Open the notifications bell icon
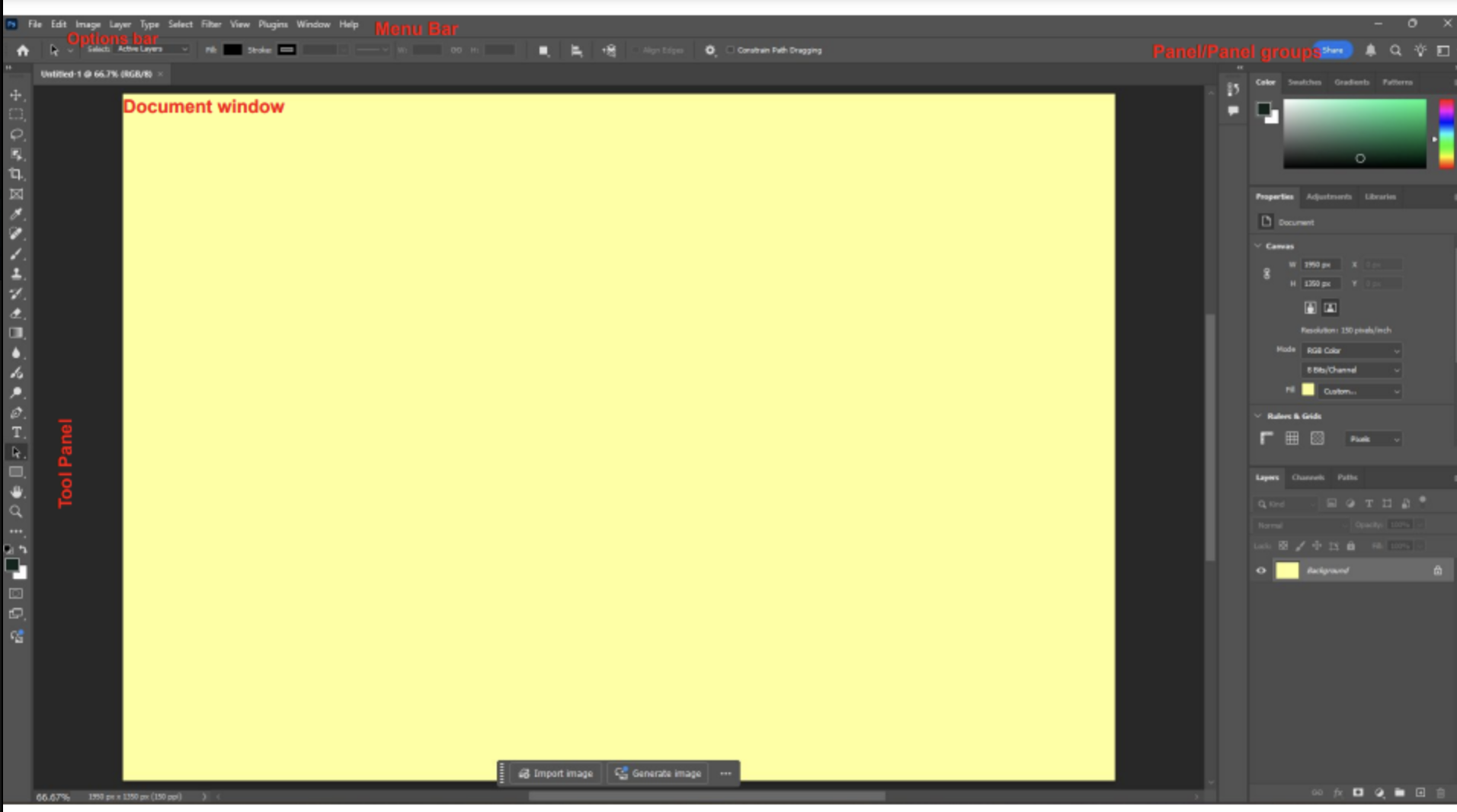 (x=1371, y=50)
